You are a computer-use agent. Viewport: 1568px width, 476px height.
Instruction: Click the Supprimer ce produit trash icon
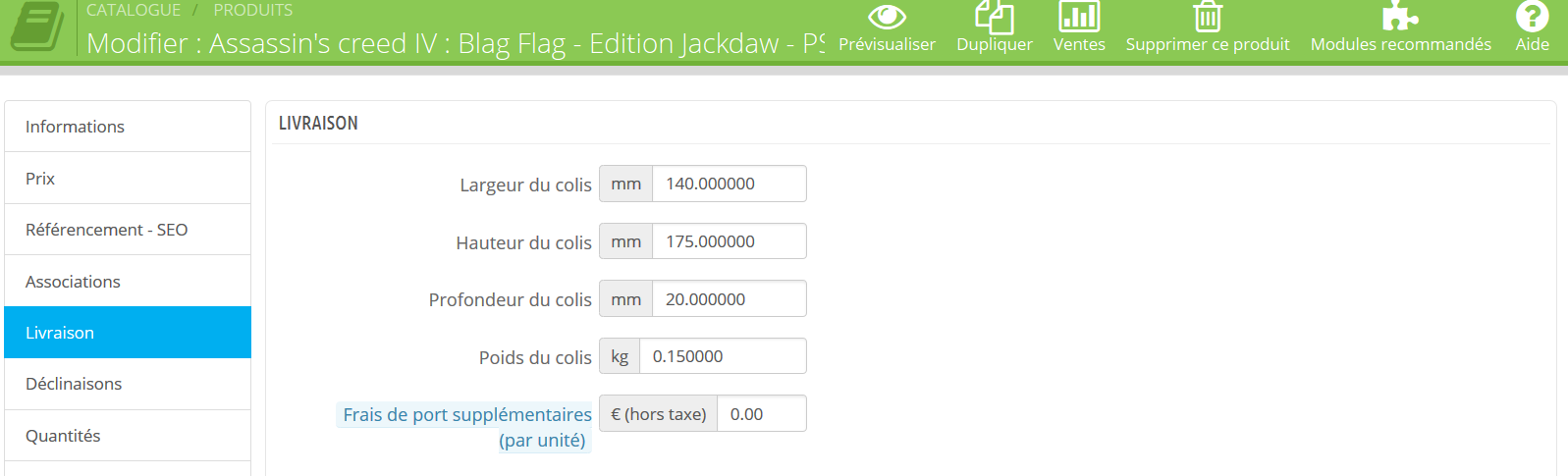tap(1207, 17)
